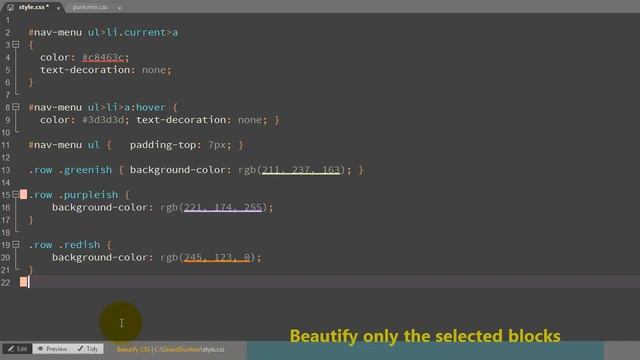Click the '.greenish' selector text
This screenshot has width=640, height=360.
pyautogui.click(x=85, y=169)
